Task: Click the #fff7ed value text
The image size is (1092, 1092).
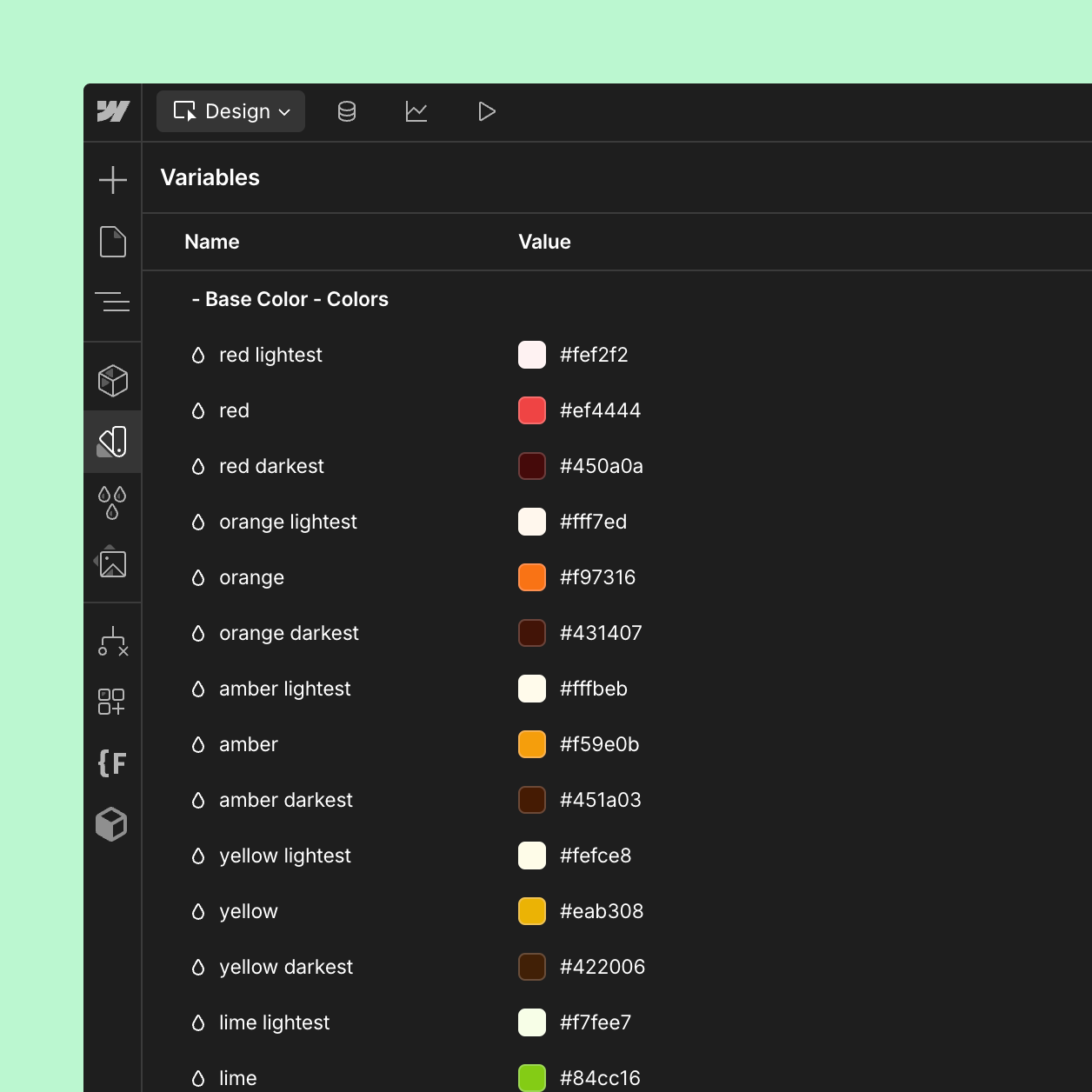Action: click(x=593, y=522)
